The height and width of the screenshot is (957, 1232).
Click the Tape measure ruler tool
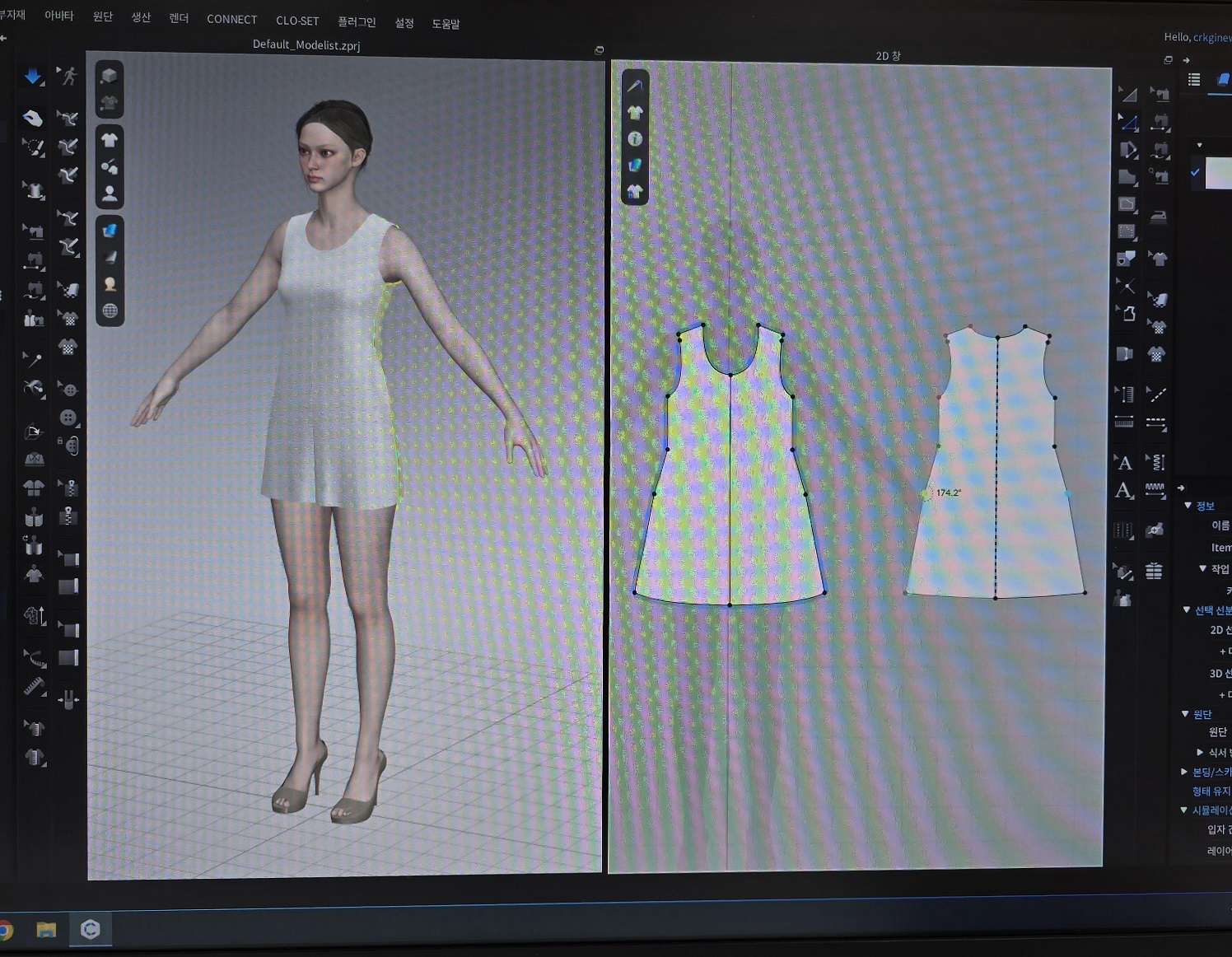pyautogui.click(x=34, y=686)
